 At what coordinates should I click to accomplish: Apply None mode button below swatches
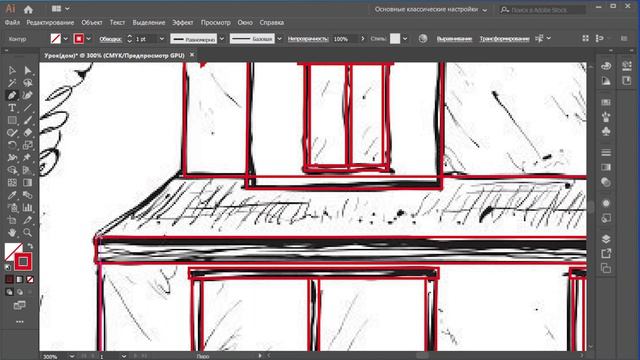[30, 280]
